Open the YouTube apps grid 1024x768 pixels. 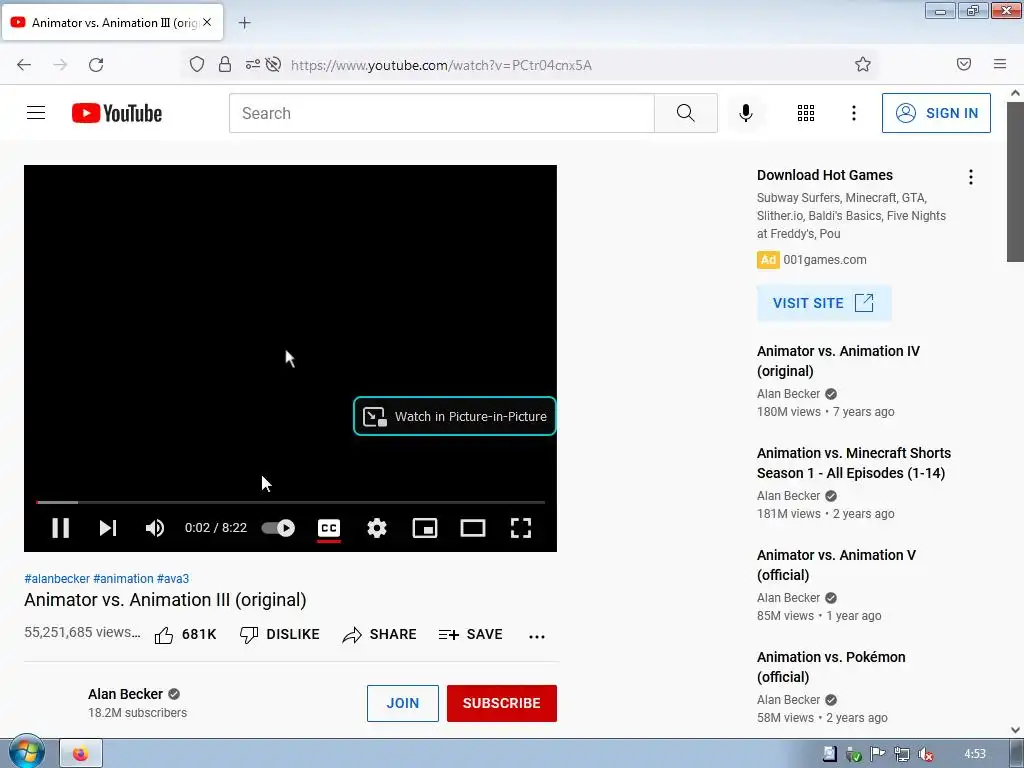pos(806,113)
